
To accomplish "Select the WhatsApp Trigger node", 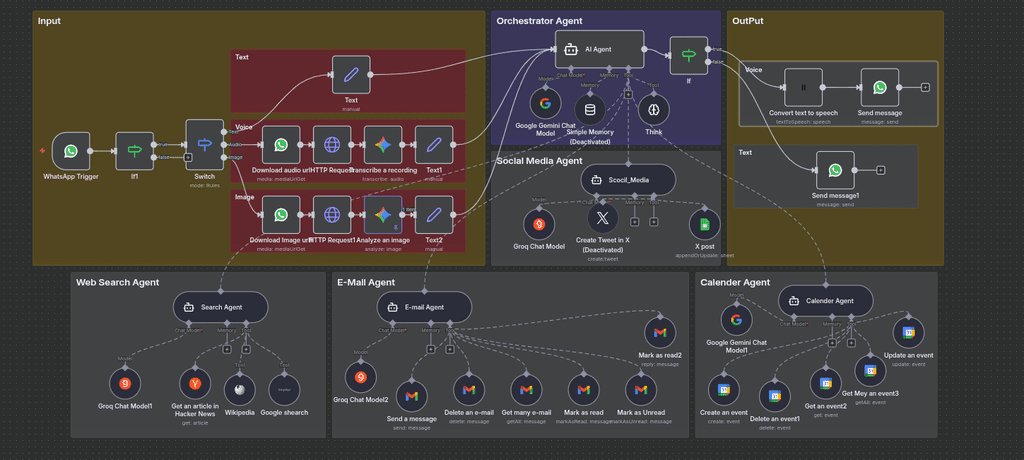I will (x=70, y=151).
